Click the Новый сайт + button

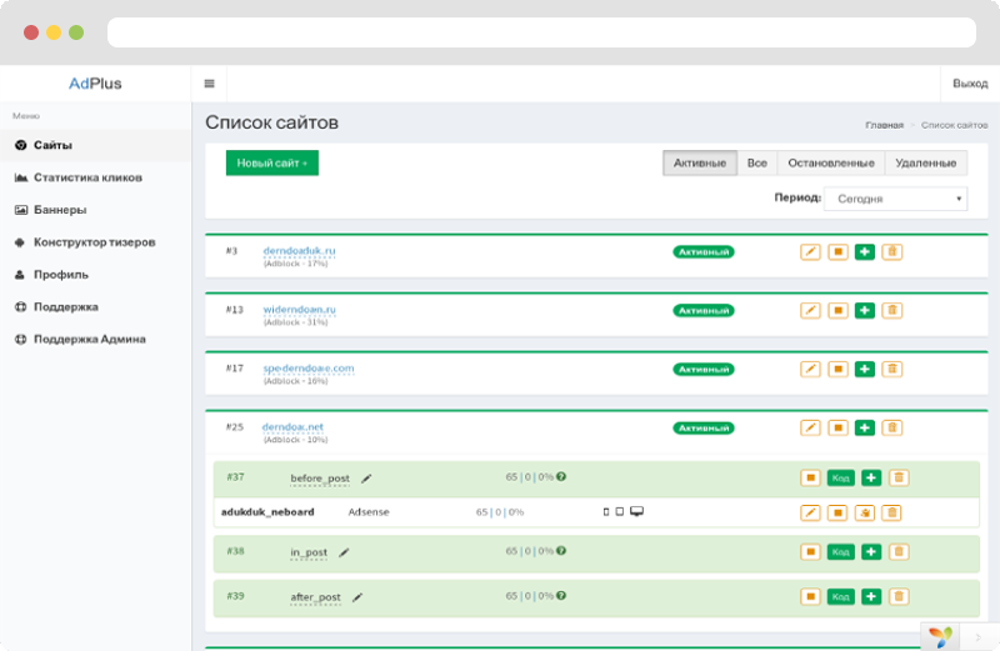tap(272, 163)
